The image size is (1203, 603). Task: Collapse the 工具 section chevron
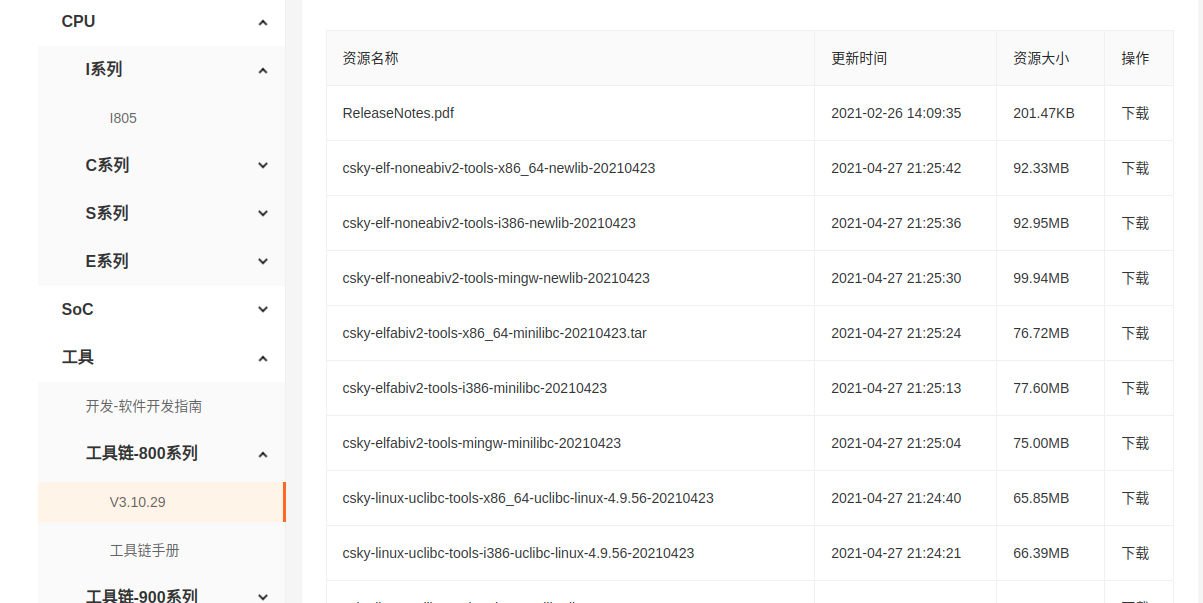(x=263, y=358)
